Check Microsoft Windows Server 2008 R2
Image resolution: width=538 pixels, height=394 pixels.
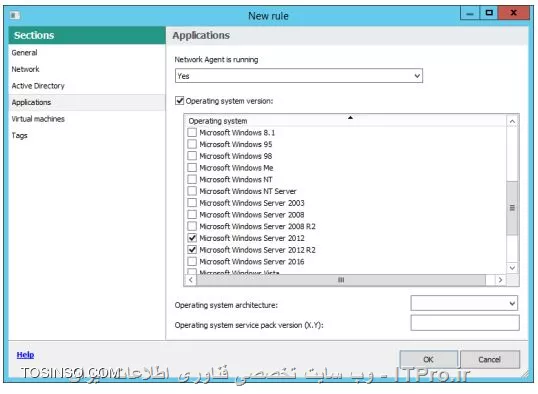coord(192,226)
